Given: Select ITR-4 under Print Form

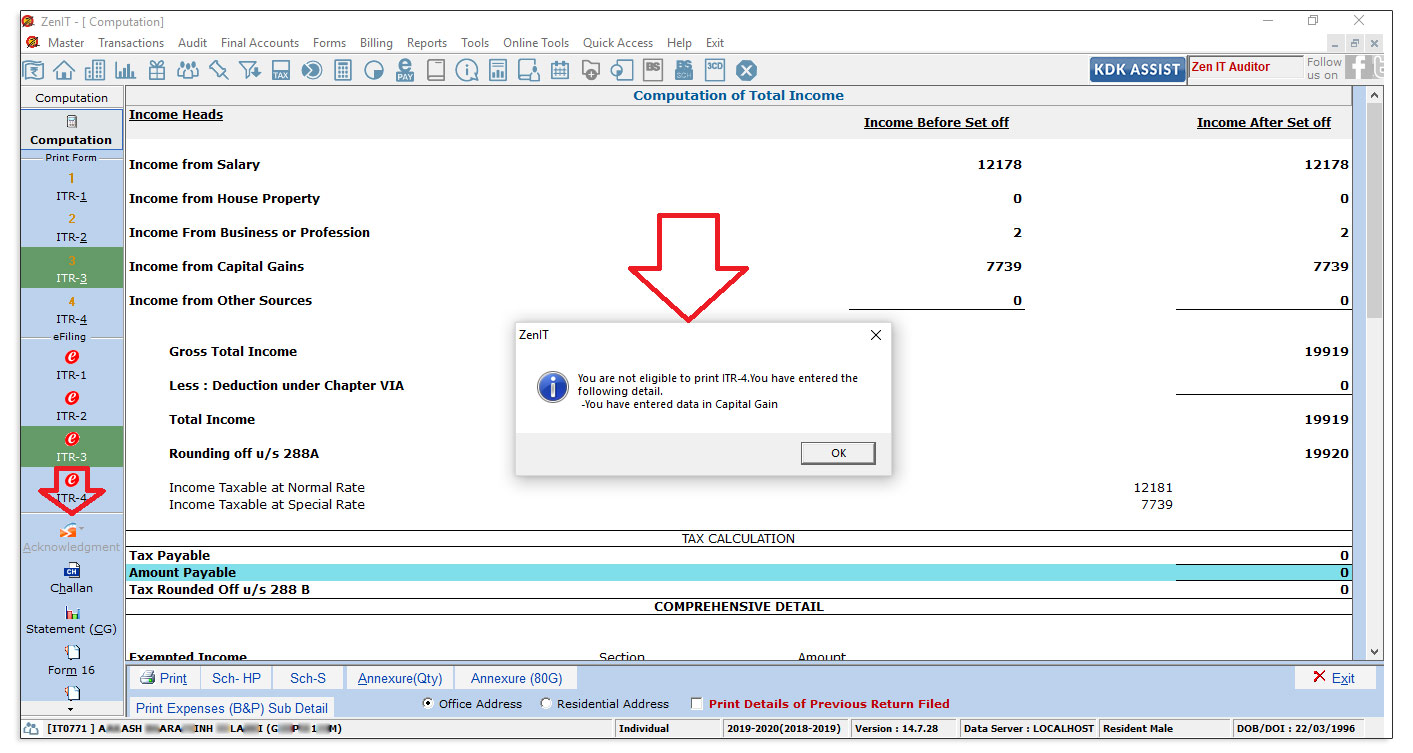Looking at the screenshot, I should (x=71, y=310).
